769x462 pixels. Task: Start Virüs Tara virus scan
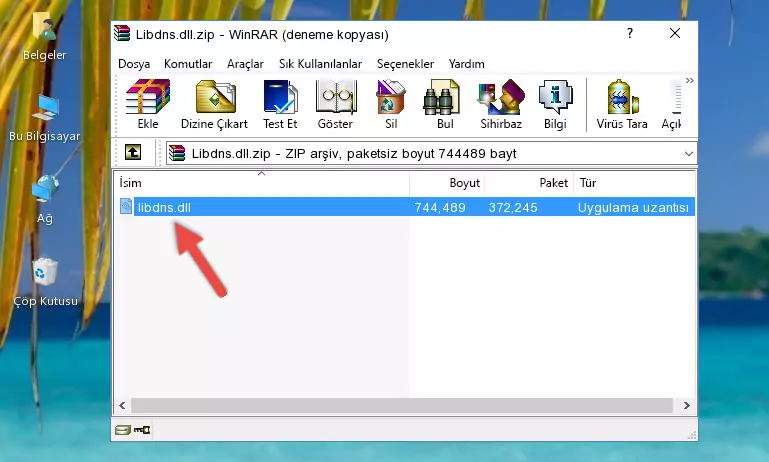[x=622, y=104]
